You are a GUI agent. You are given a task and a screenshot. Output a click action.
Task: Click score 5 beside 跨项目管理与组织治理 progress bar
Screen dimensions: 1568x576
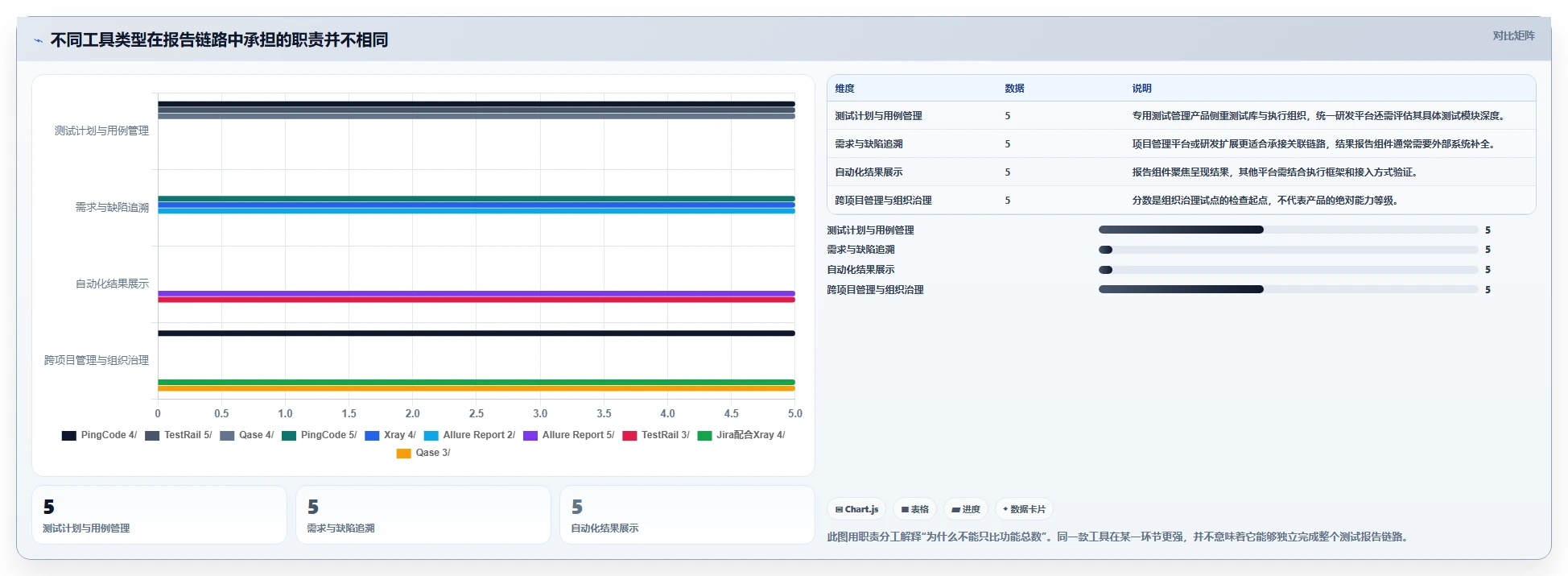[x=1488, y=290]
